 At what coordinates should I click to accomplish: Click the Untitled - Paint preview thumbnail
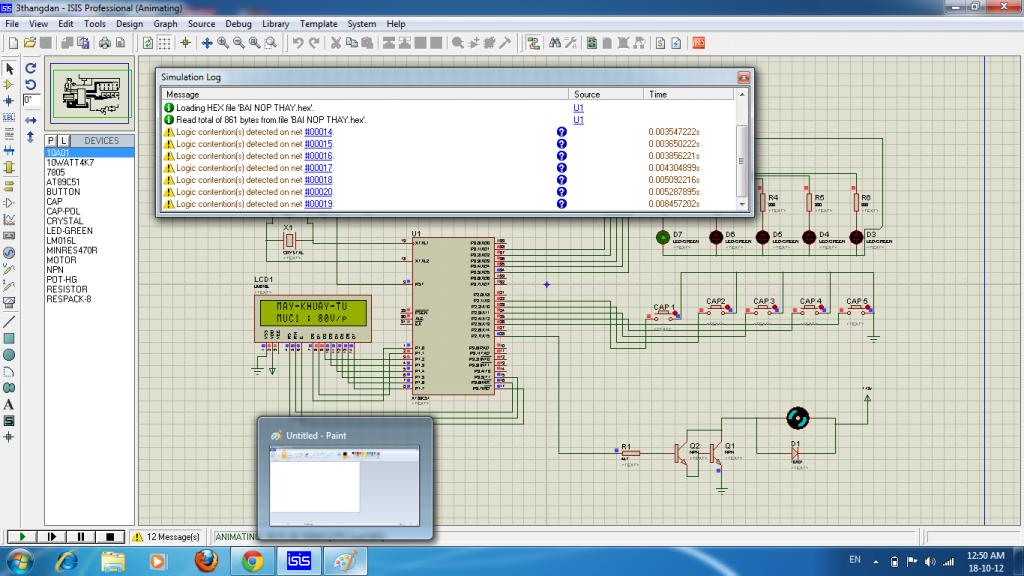click(x=345, y=486)
